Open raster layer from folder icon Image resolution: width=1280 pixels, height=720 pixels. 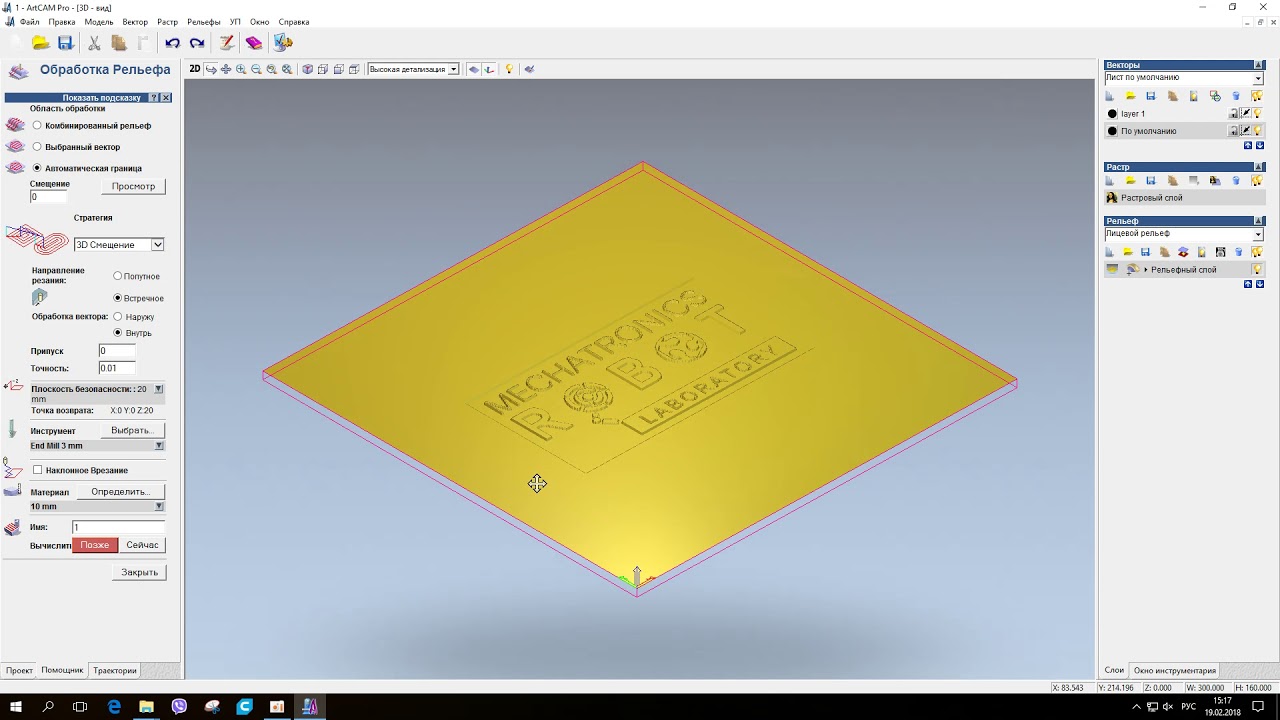(x=1131, y=181)
